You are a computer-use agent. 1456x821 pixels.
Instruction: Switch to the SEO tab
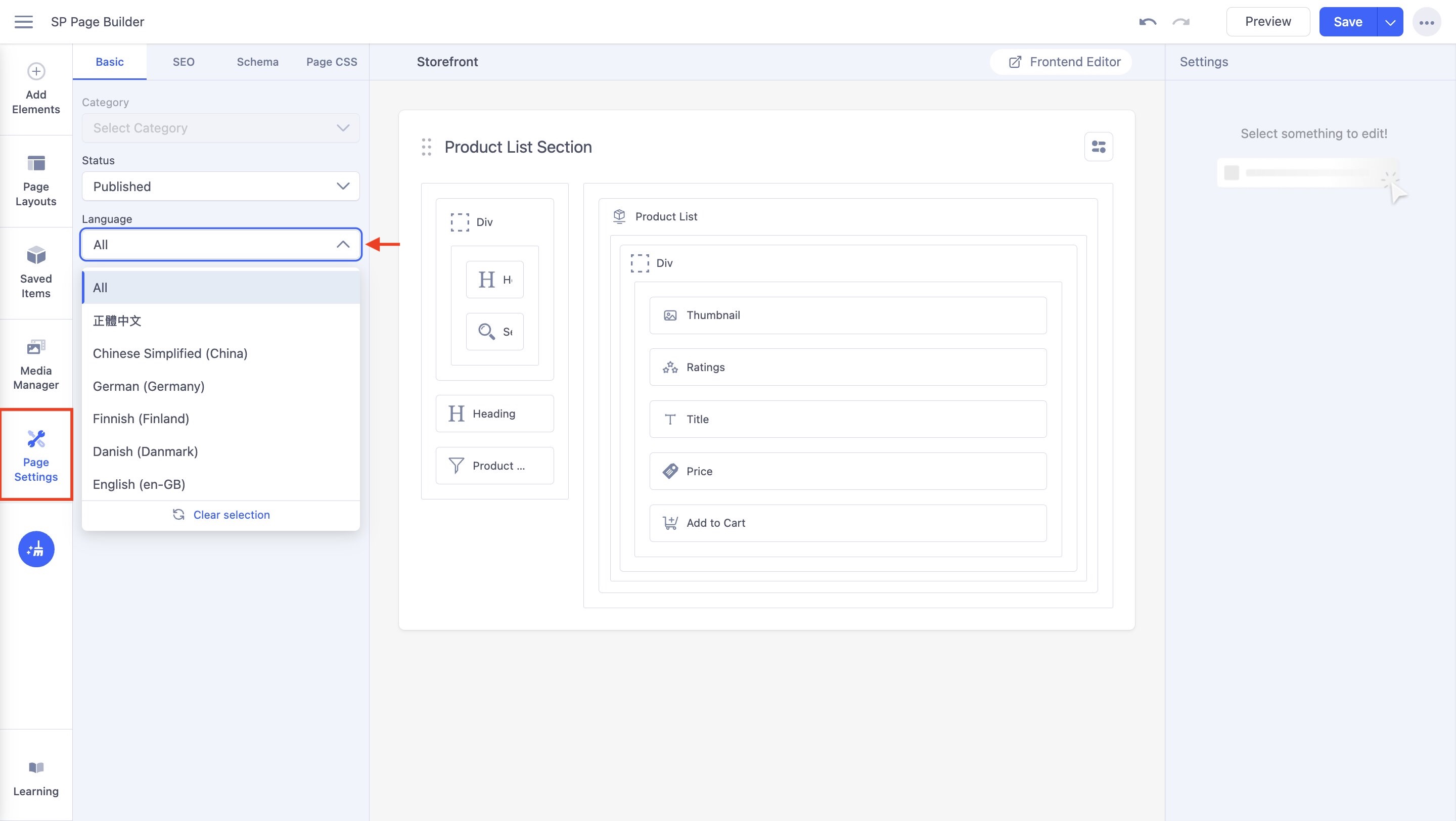pyautogui.click(x=184, y=62)
